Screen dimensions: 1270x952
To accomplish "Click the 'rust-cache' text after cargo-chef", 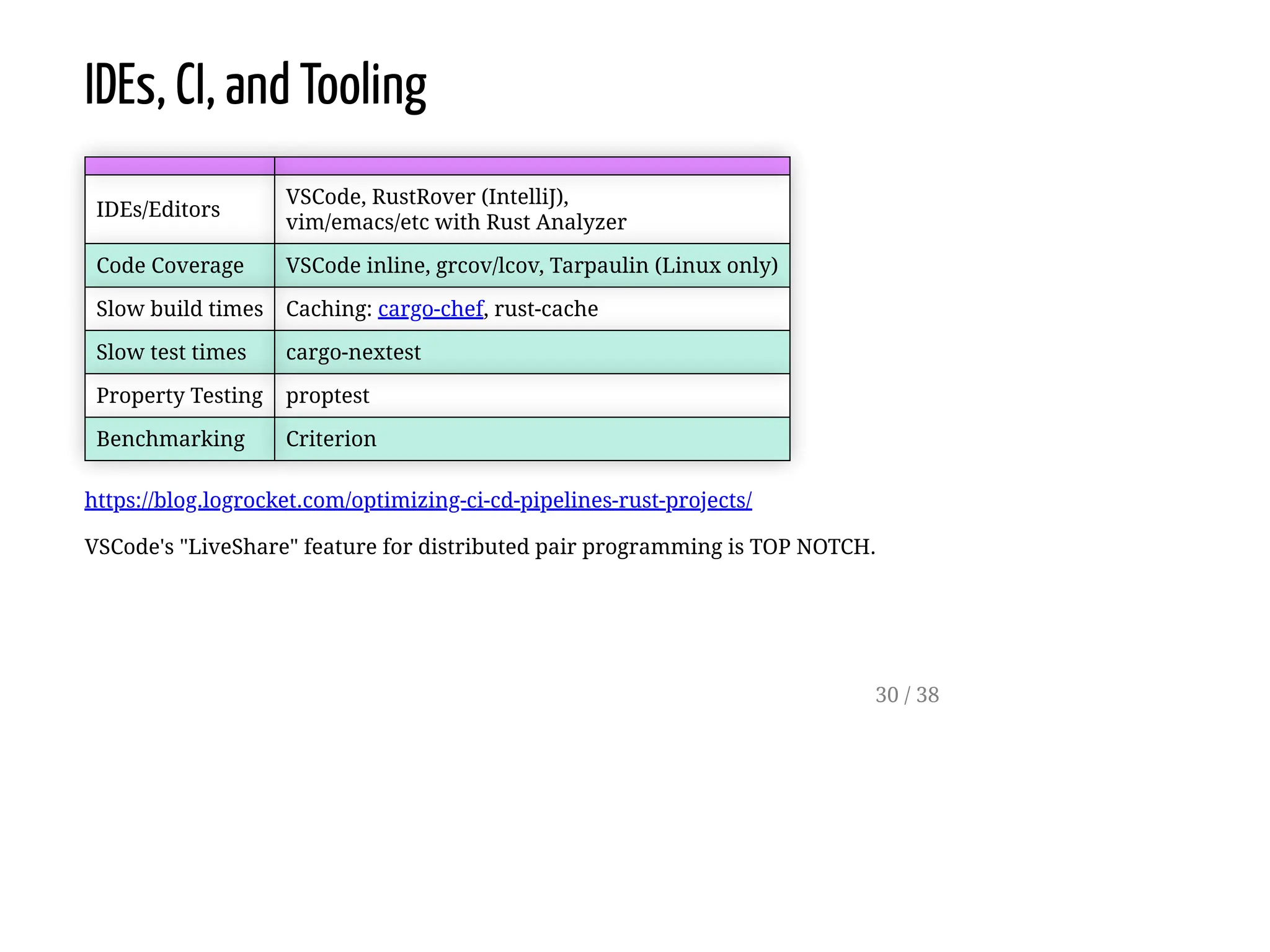I will pyautogui.click(x=546, y=309).
